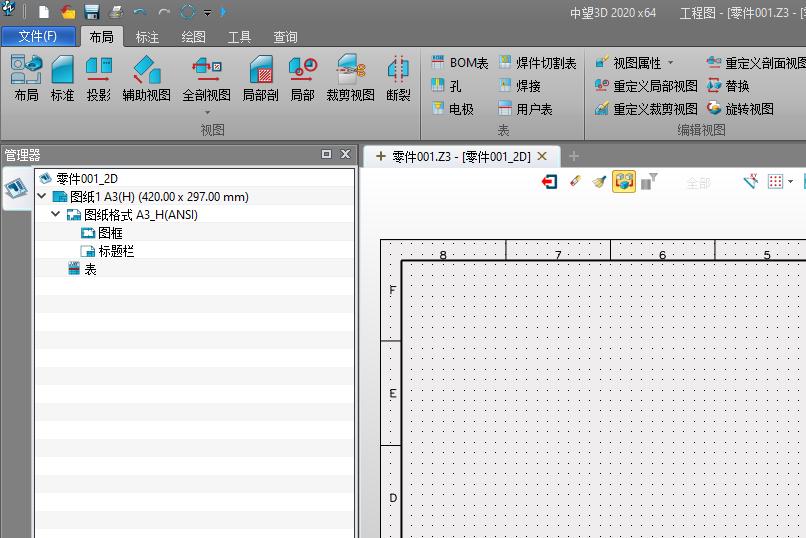Select the 全剖视图 full section tool
The height and width of the screenshot is (538, 806).
207,78
